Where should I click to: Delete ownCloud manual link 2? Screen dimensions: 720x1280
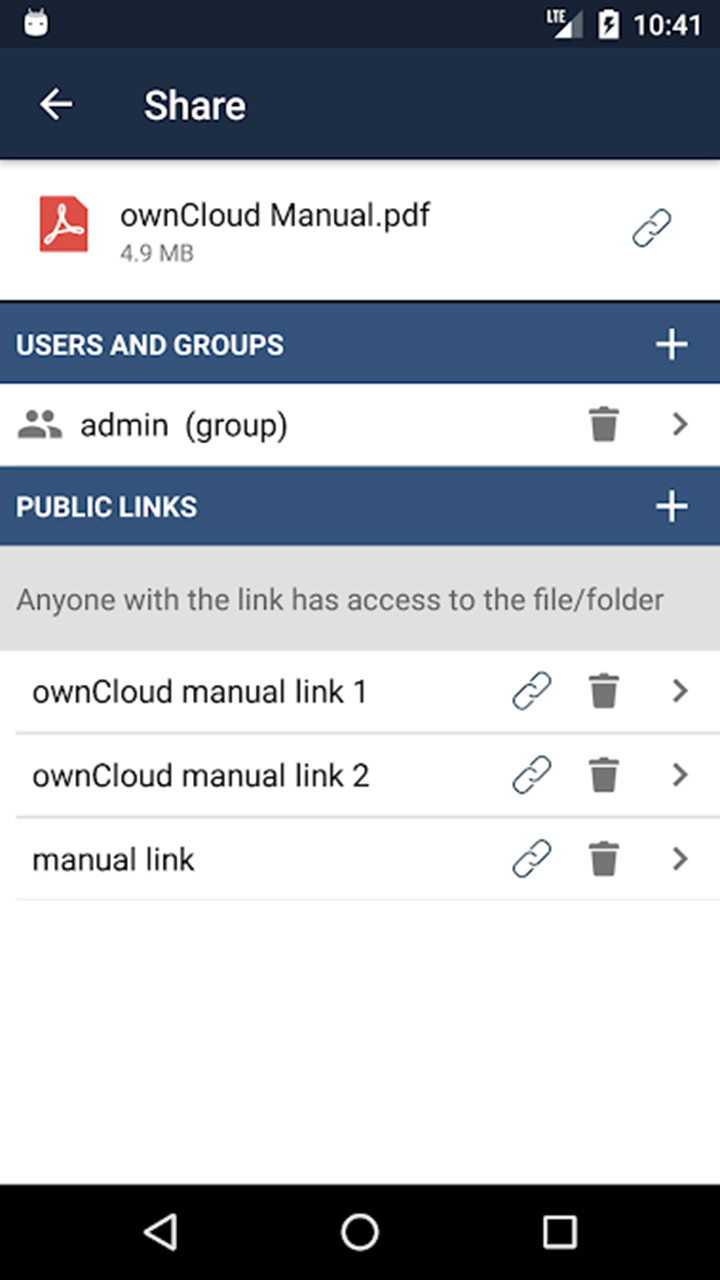click(x=604, y=775)
